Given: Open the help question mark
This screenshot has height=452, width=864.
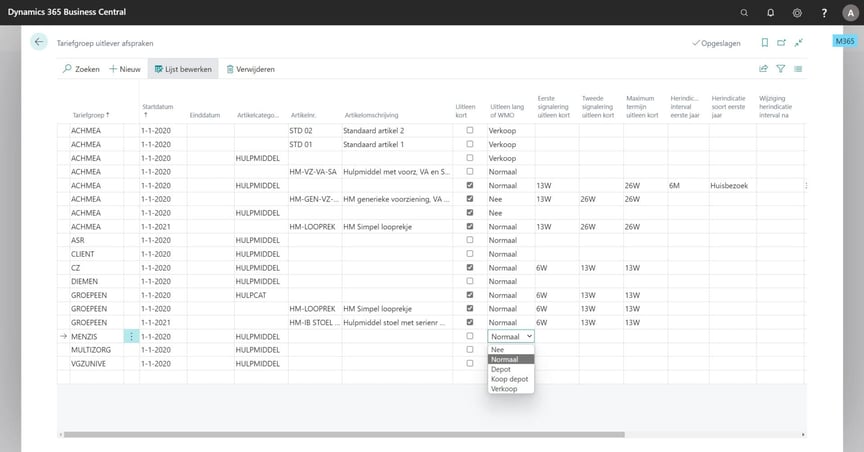Looking at the screenshot, I should click(x=824, y=12).
